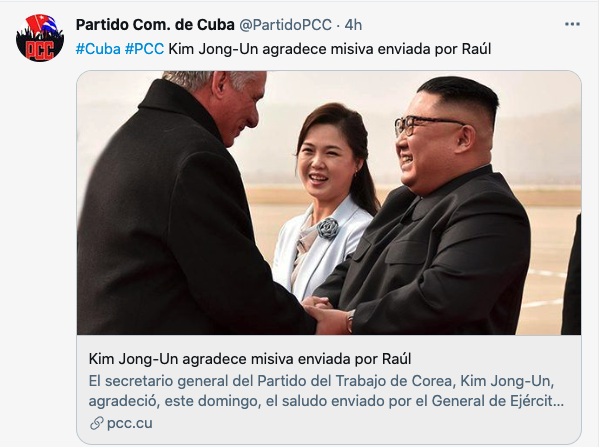The width and height of the screenshot is (599, 447).
Task: Click the gray rose brooch on the jacket
Action: [328, 228]
